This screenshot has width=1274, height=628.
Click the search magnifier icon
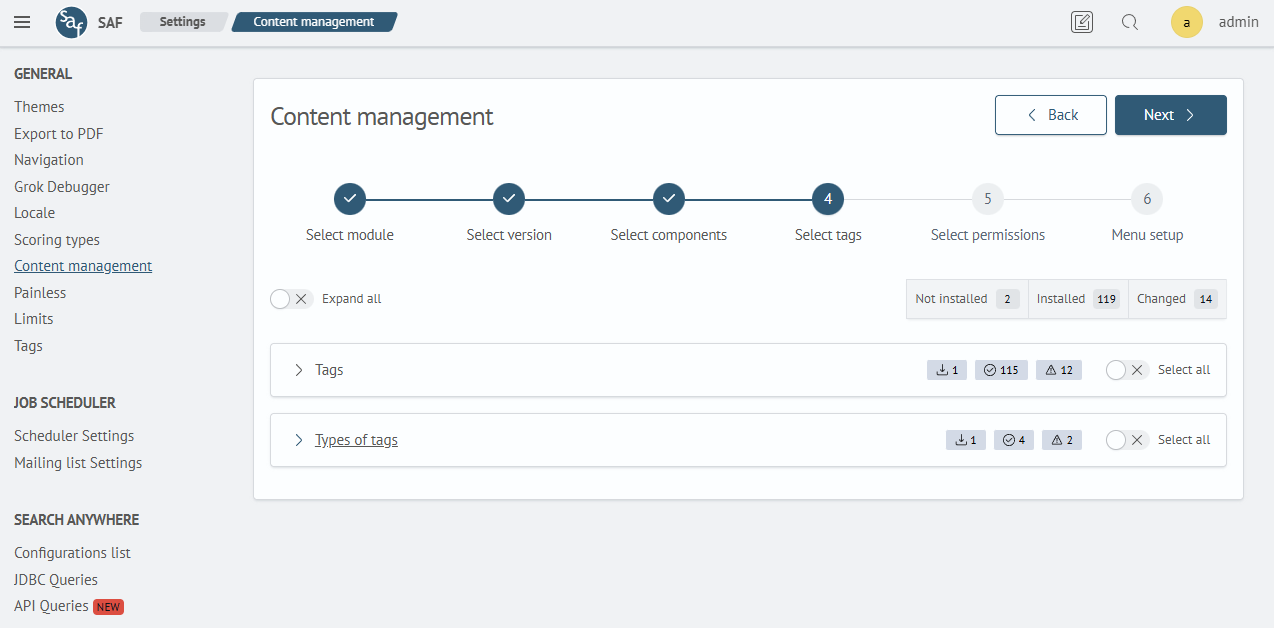pyautogui.click(x=1130, y=22)
